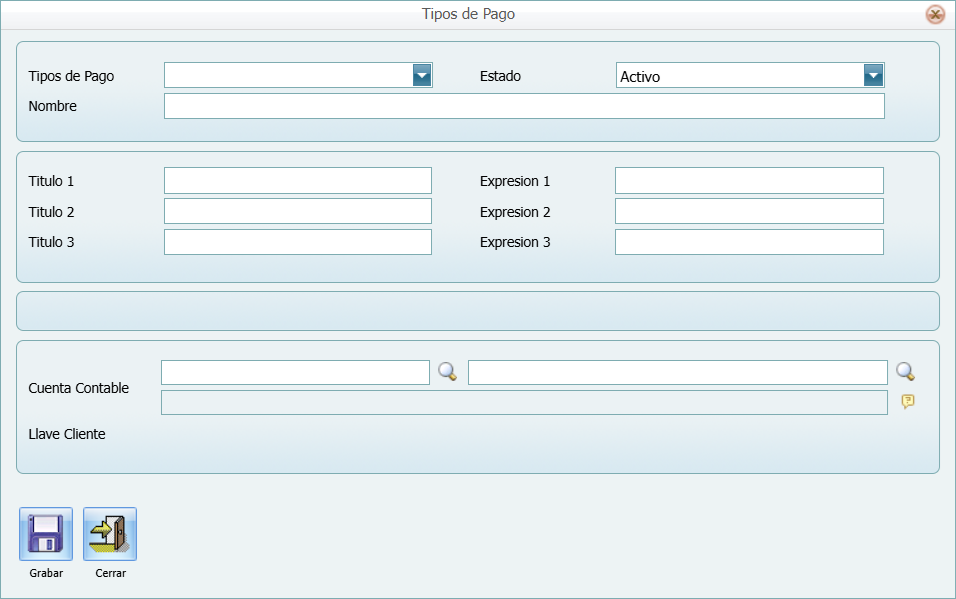Click the Grabar label text

click(x=46, y=574)
